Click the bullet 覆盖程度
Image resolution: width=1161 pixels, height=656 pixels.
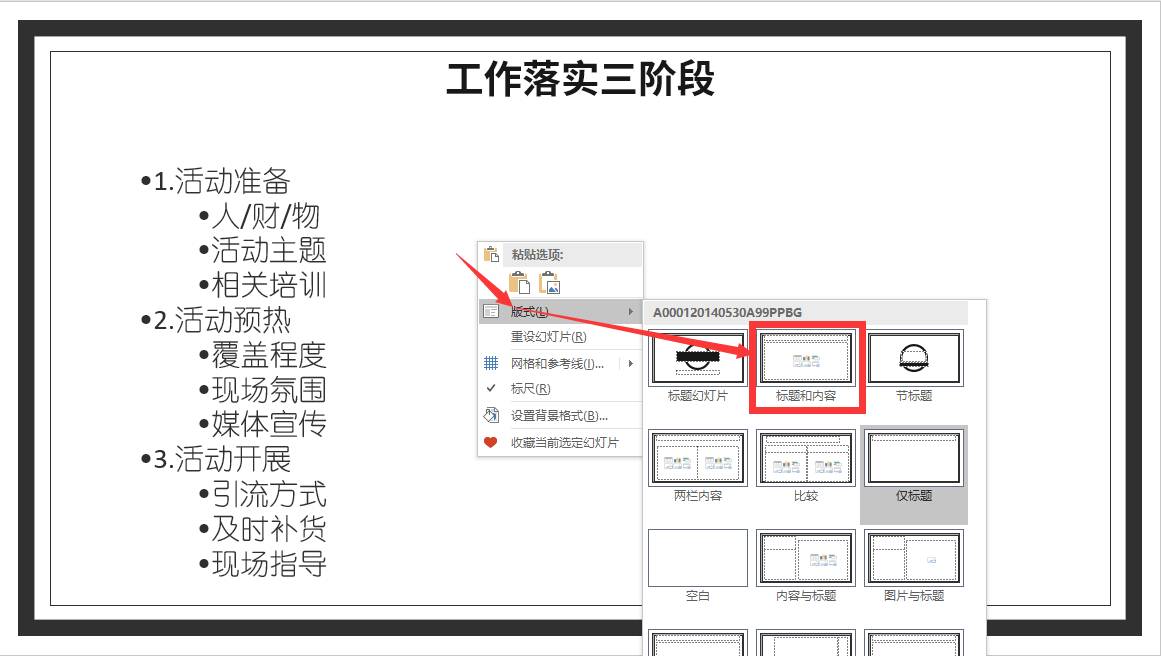[263, 355]
